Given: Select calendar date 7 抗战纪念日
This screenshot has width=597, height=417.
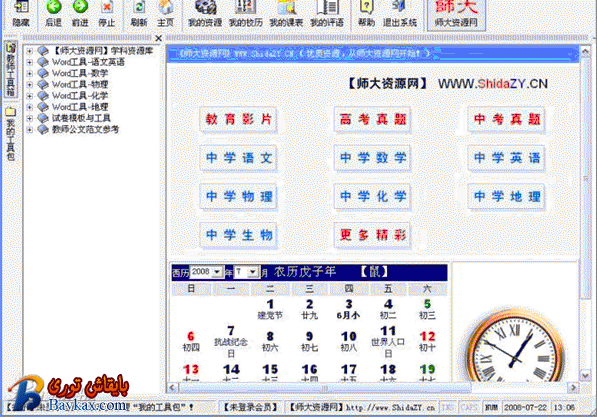Looking at the screenshot, I should point(231,341).
